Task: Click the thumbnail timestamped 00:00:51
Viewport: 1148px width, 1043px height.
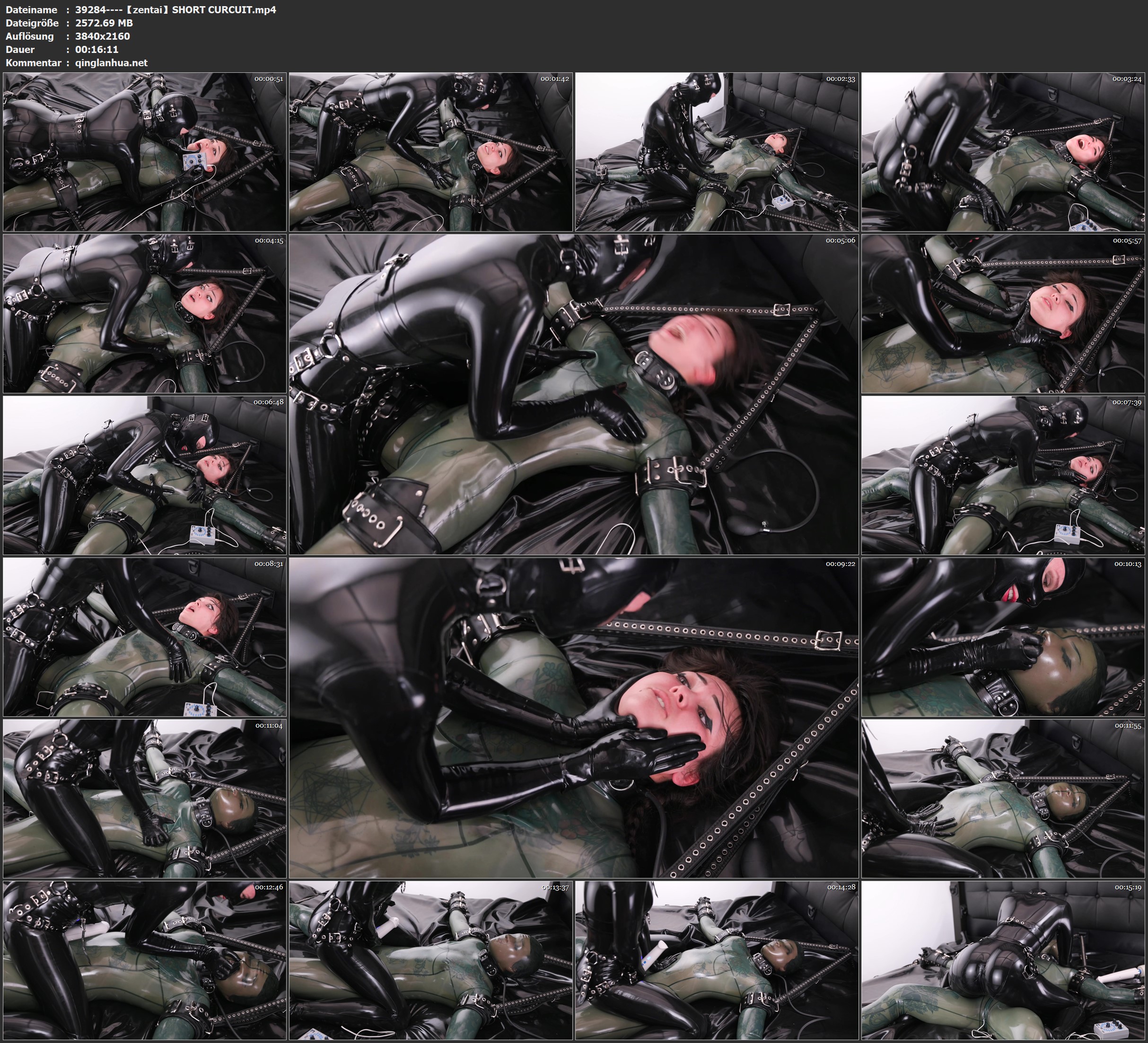Action: tap(144, 151)
